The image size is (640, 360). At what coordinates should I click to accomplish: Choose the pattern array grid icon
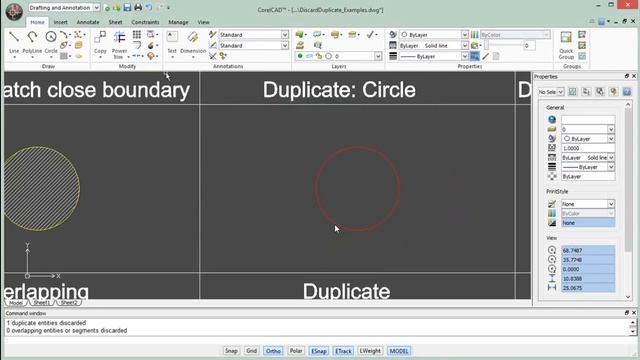click(137, 35)
